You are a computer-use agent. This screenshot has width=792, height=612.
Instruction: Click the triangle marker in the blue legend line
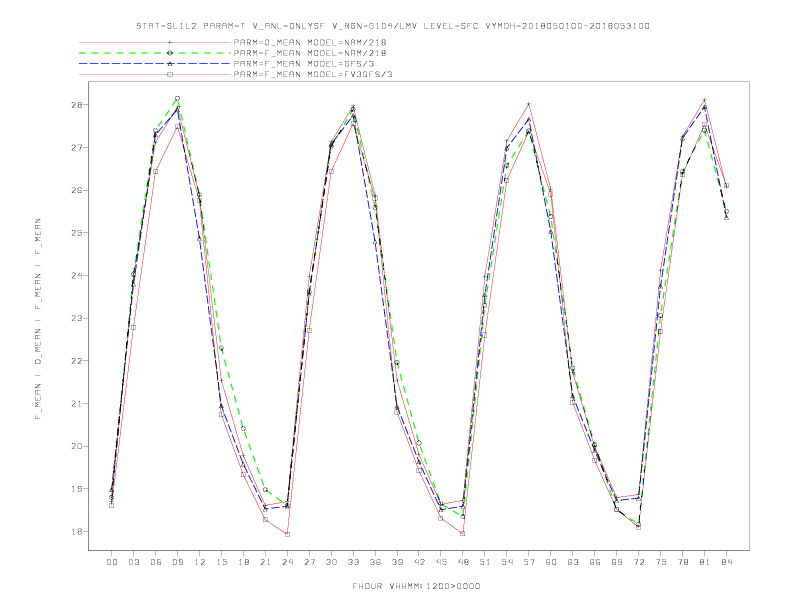point(170,64)
